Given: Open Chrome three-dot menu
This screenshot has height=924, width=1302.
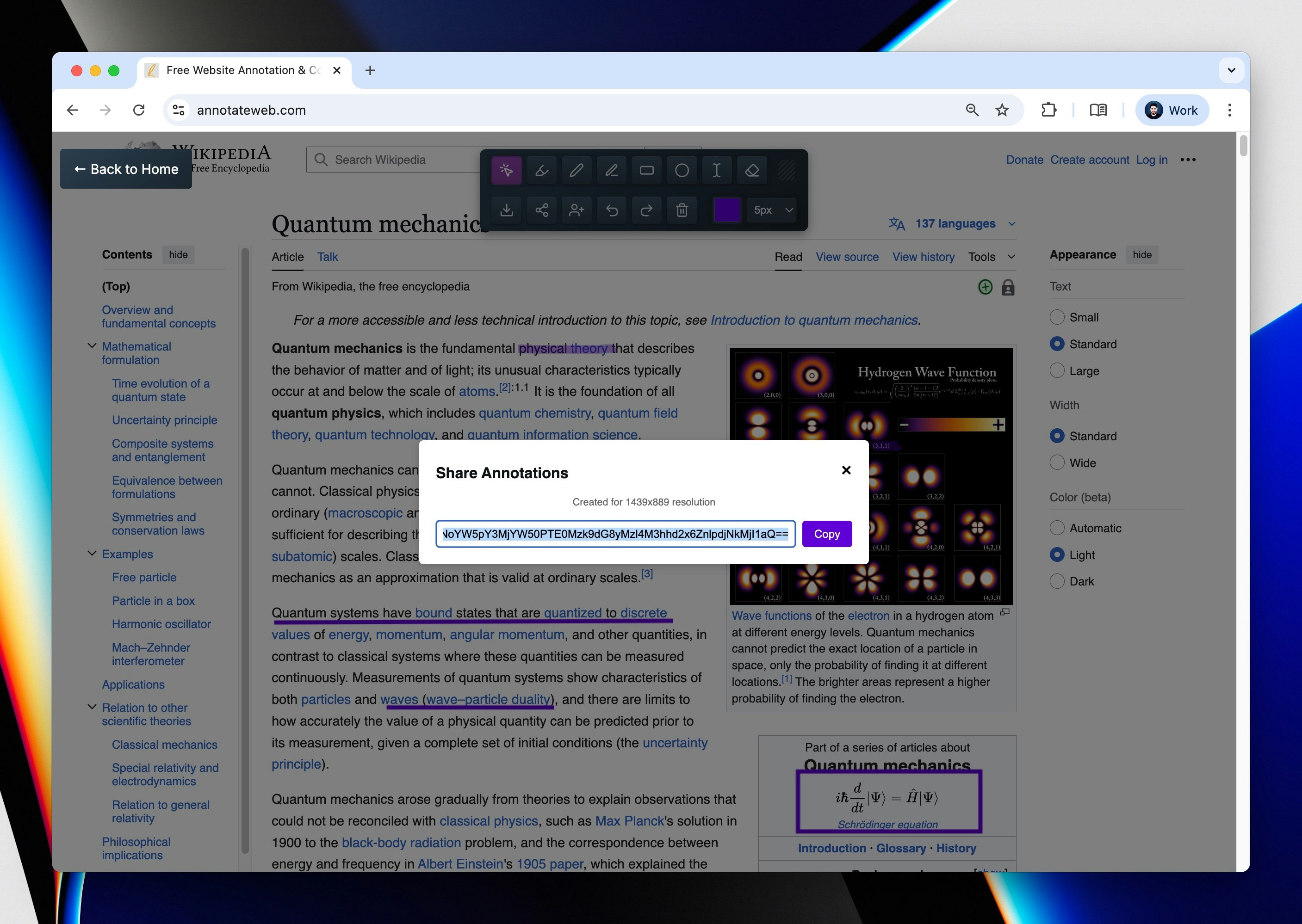Looking at the screenshot, I should click(1230, 111).
